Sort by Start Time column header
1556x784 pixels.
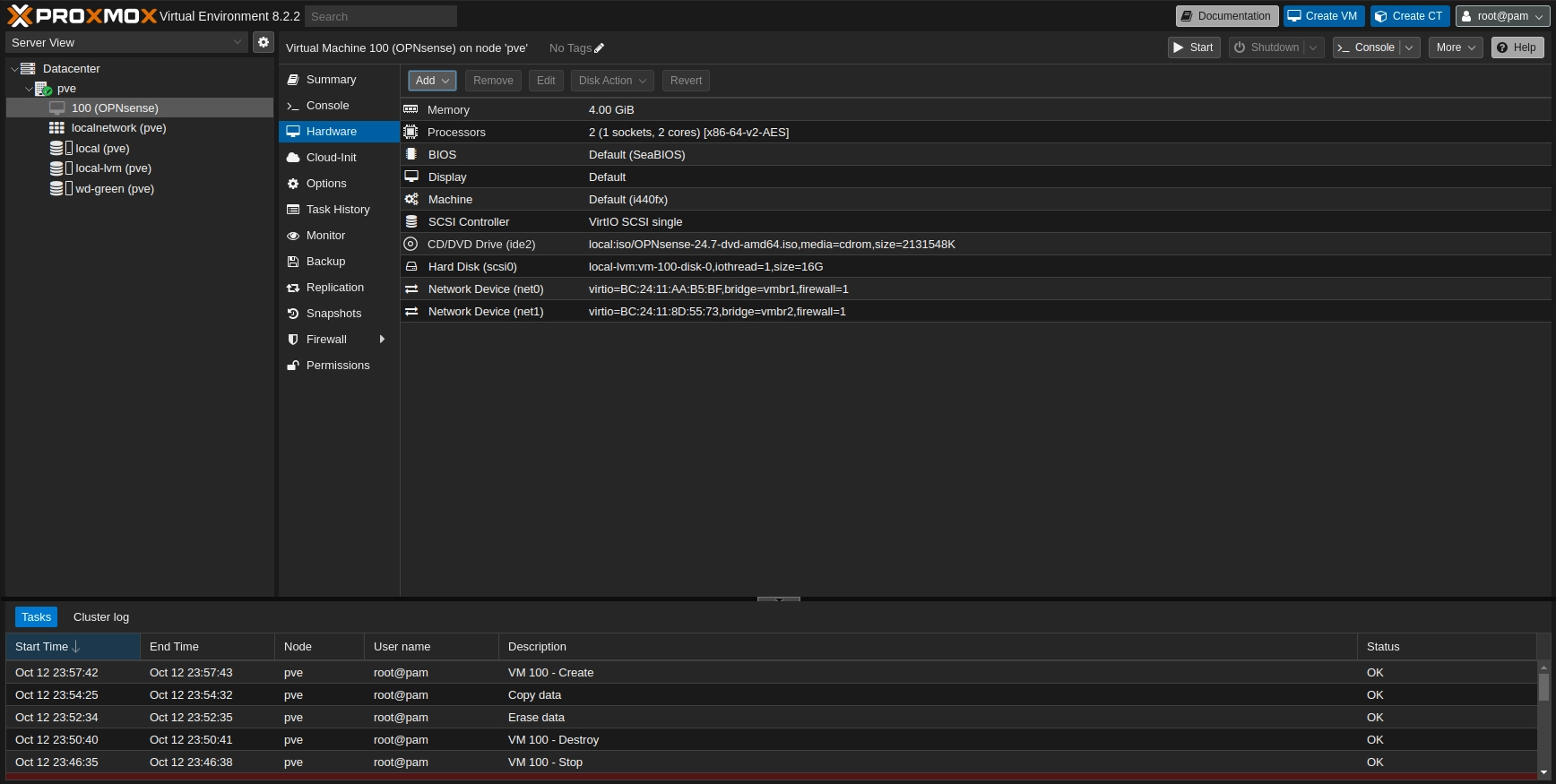pos(73,647)
